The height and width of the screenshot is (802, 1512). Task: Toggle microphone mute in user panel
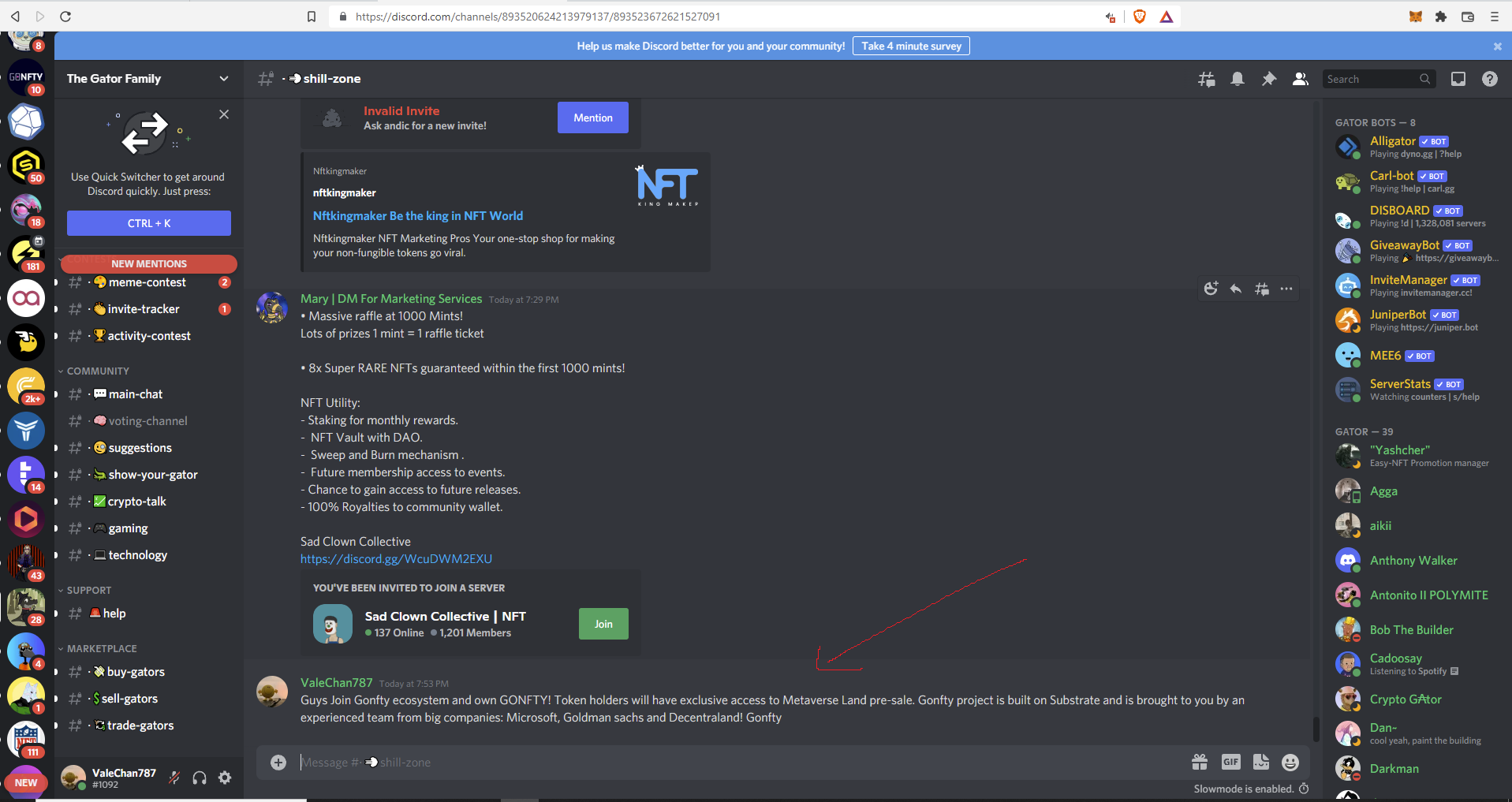coord(174,778)
